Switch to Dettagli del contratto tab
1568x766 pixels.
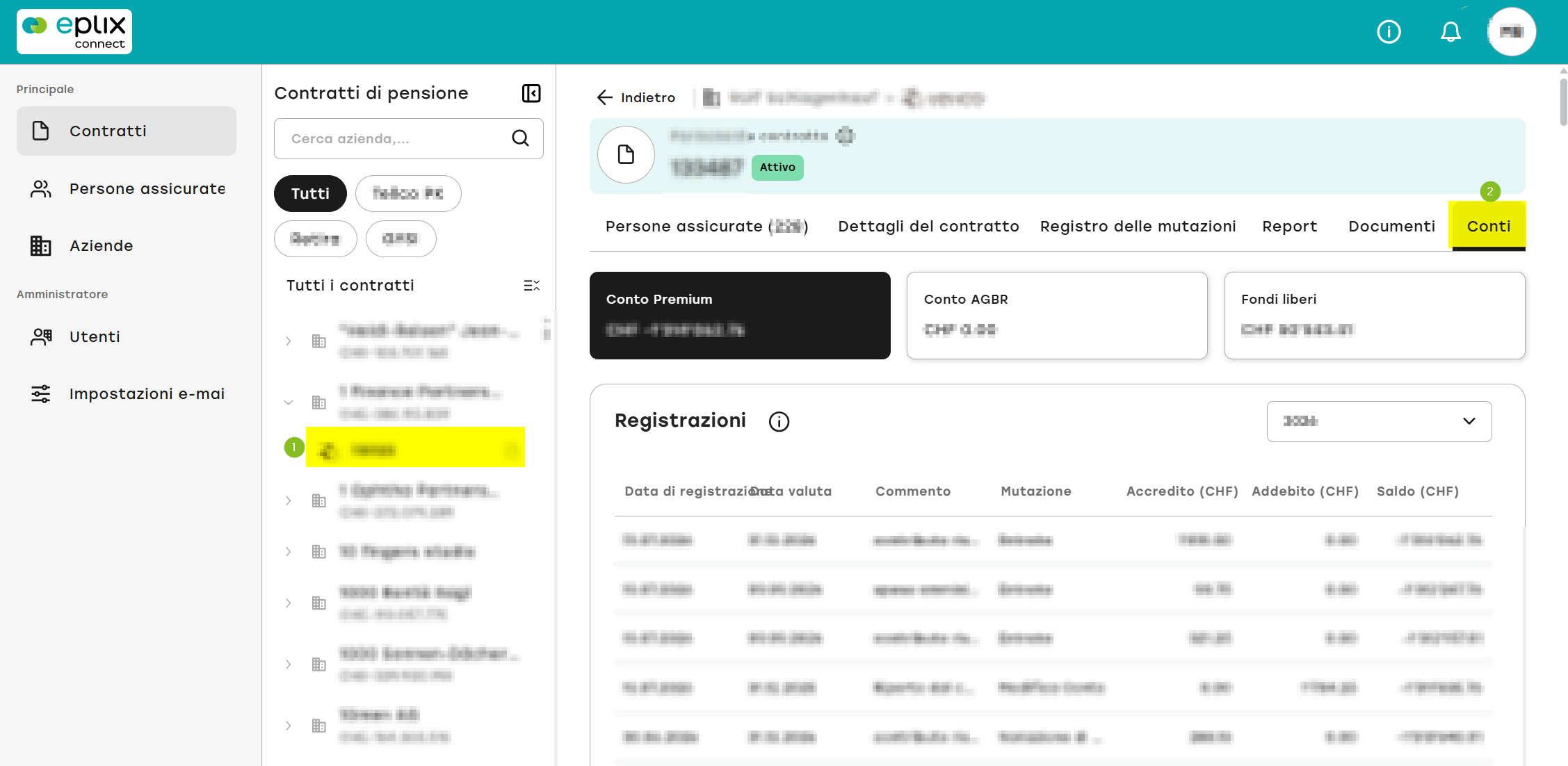(928, 226)
